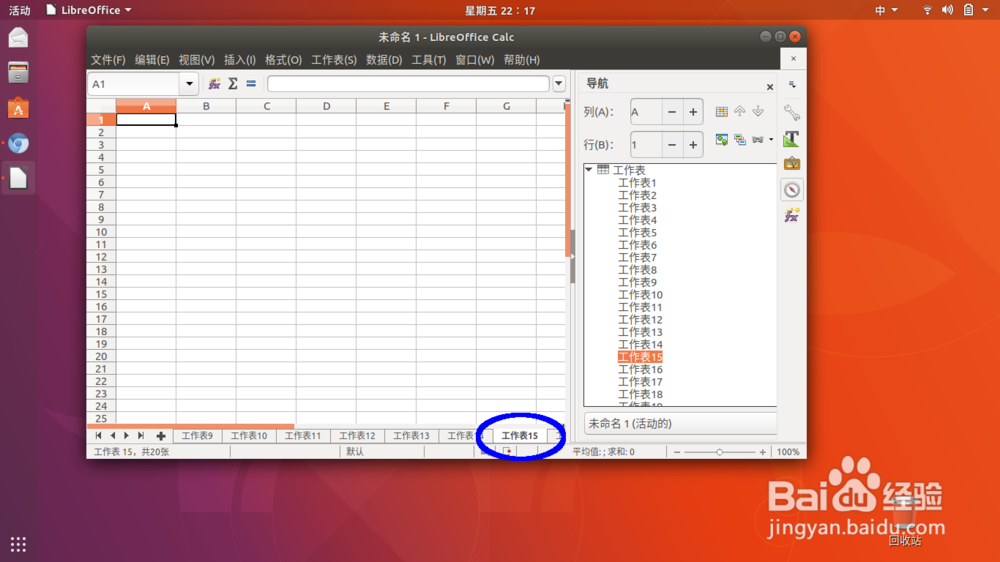Switch to the 工作表12 tab
1000x562 pixels.
(357, 436)
